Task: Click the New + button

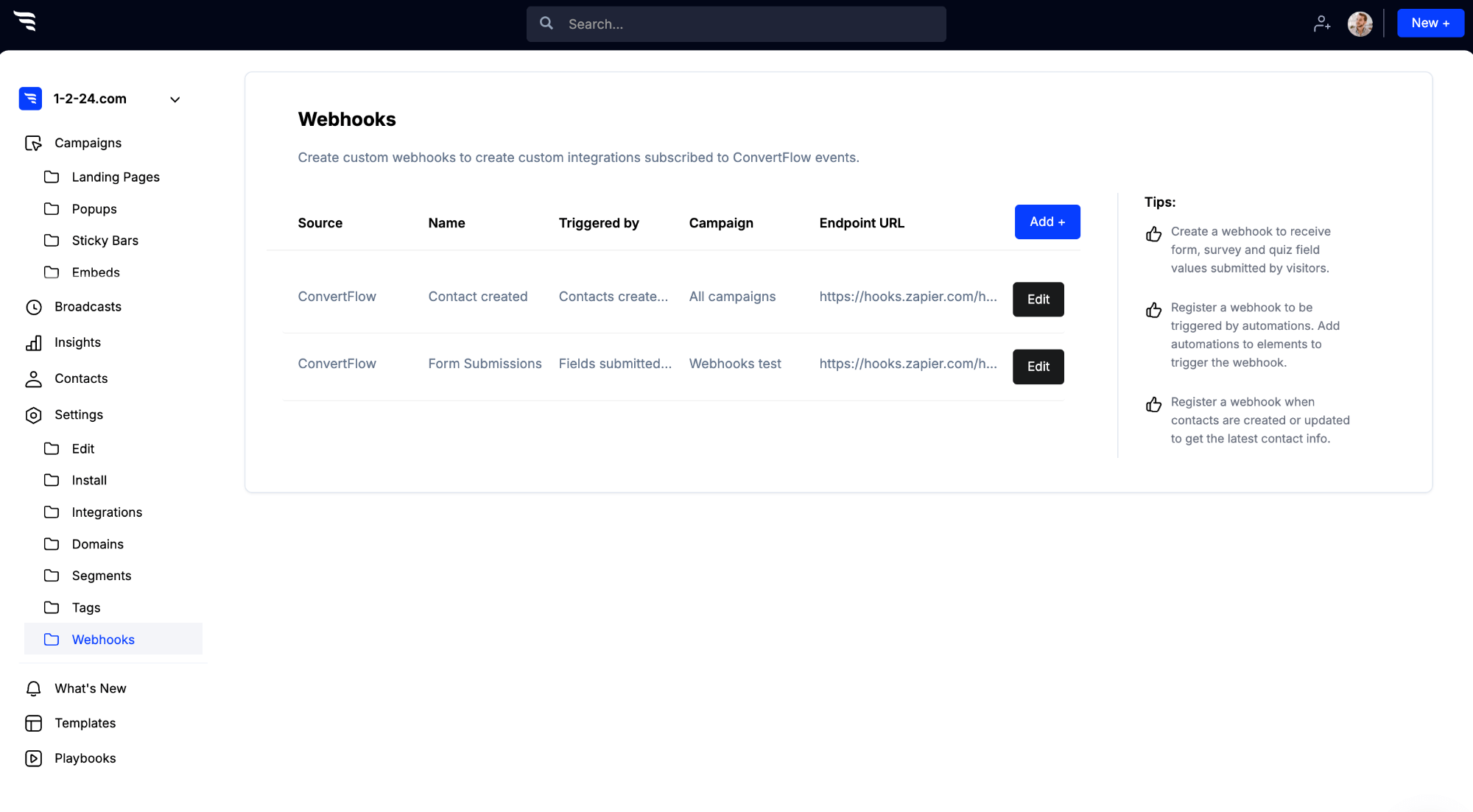Action: click(1430, 24)
